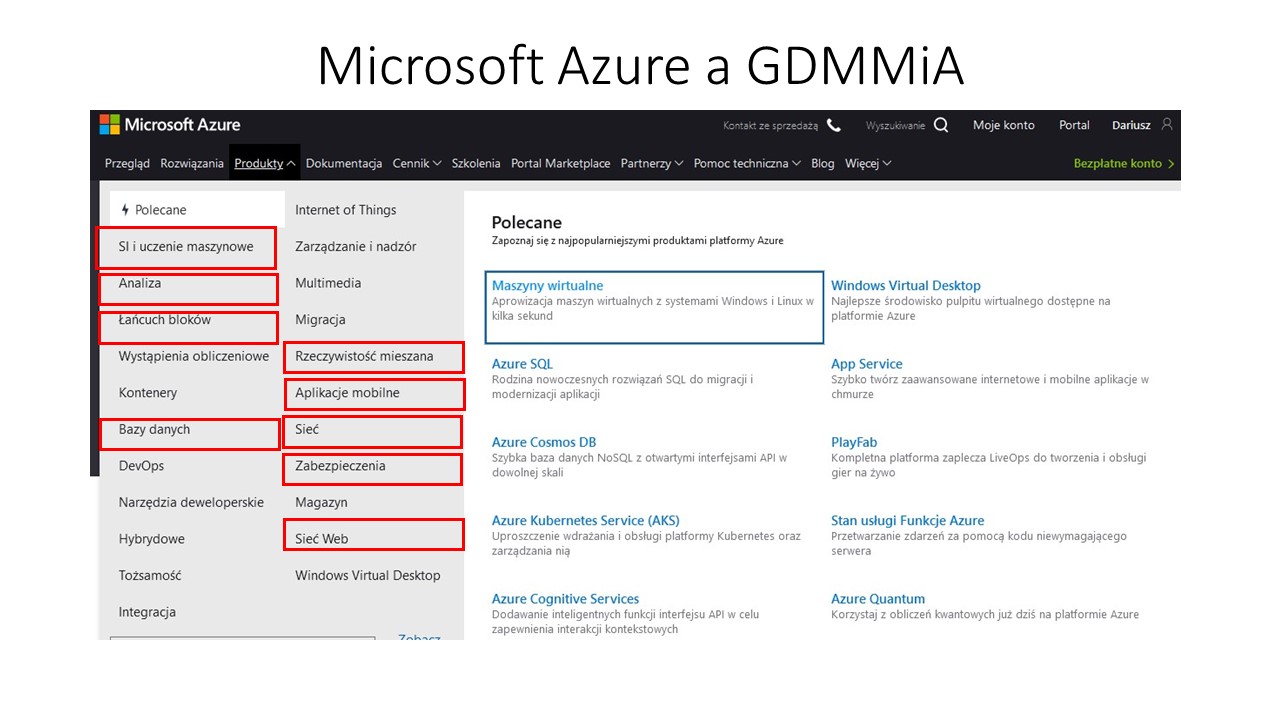Viewport: 1280px width, 720px height.
Task: Select the DevOps category
Action: [x=141, y=466]
